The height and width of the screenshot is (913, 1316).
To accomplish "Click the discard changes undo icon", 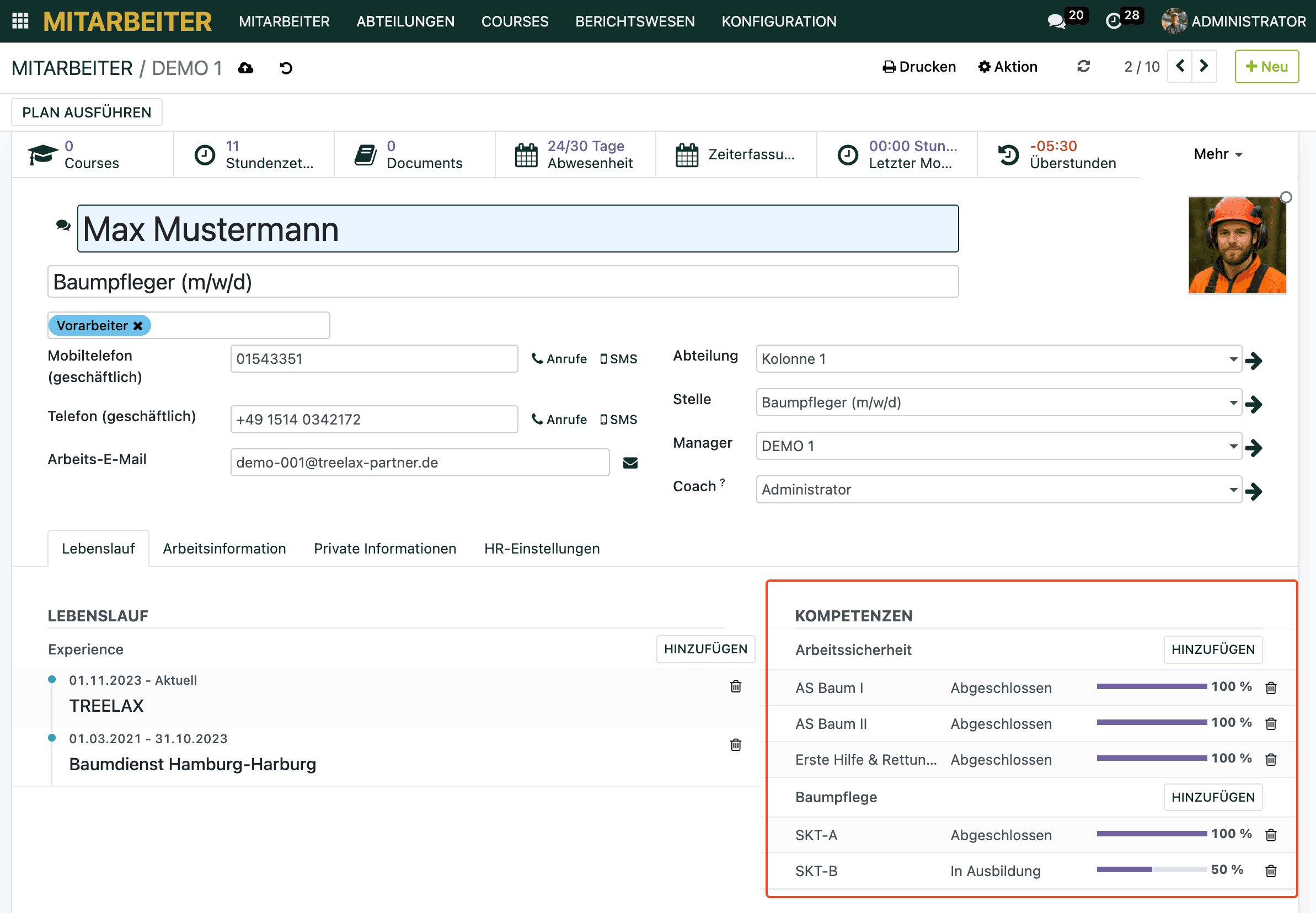I will click(x=286, y=68).
